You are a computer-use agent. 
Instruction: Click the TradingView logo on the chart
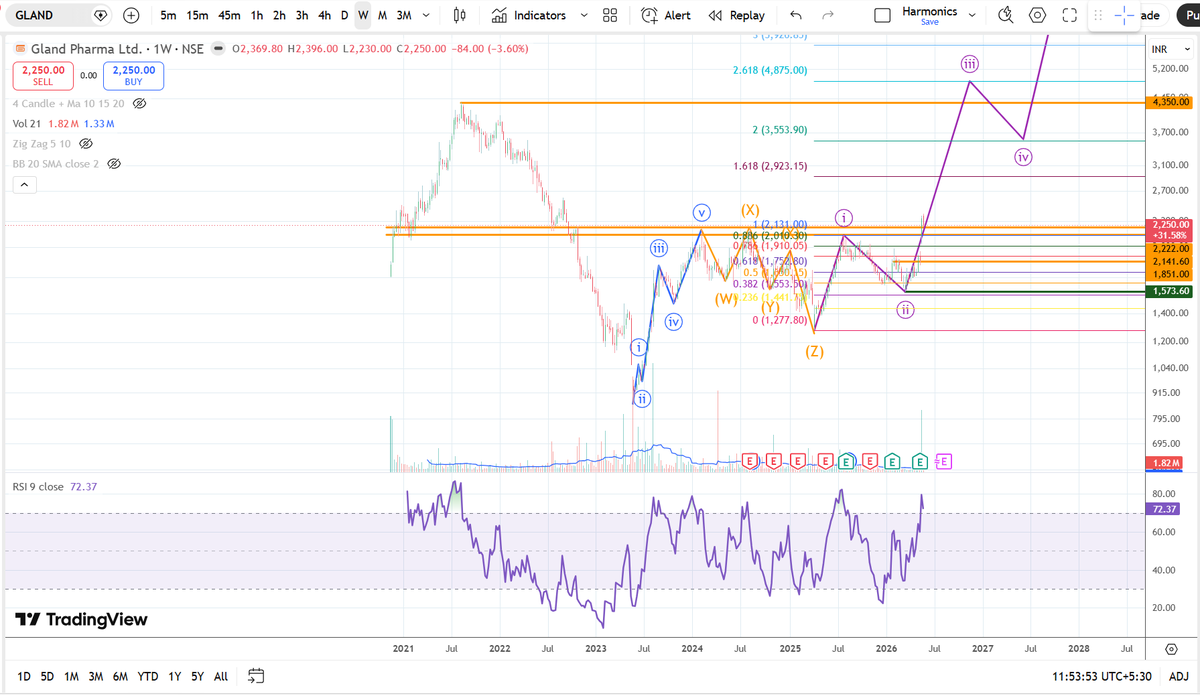coord(81,619)
